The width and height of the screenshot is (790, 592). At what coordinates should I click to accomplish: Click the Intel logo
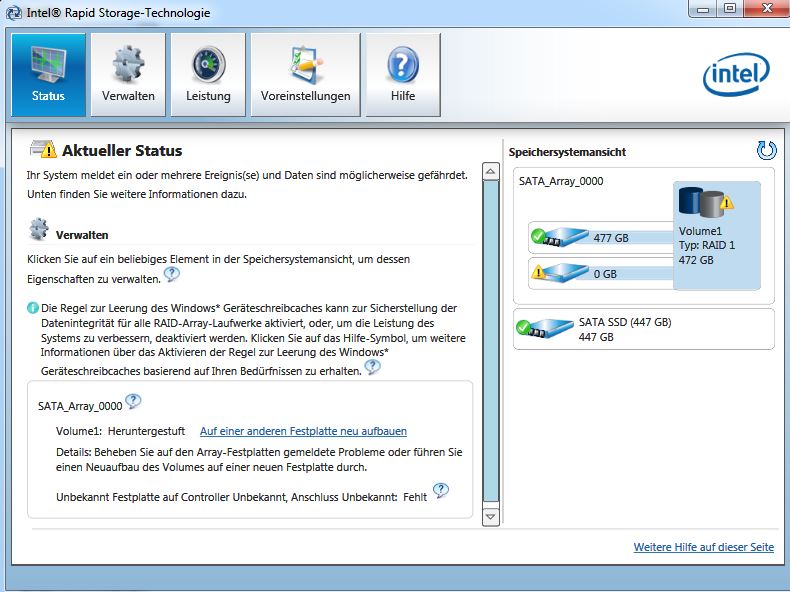click(x=736, y=74)
